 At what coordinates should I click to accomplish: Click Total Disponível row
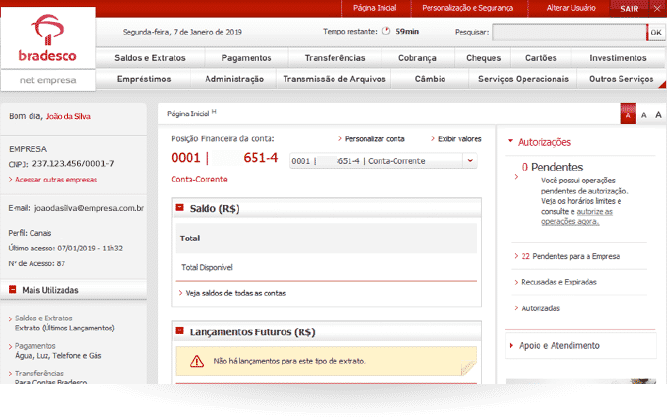(326, 267)
